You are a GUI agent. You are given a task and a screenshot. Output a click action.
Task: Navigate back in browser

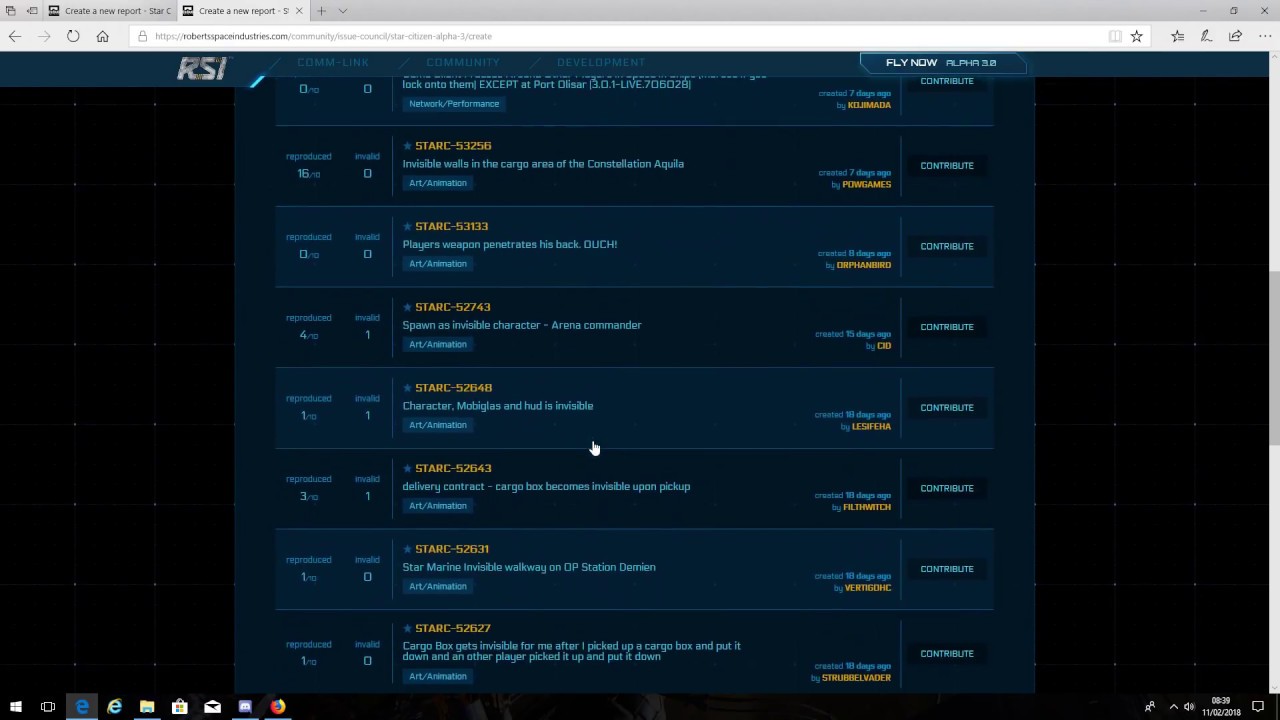coord(15,36)
